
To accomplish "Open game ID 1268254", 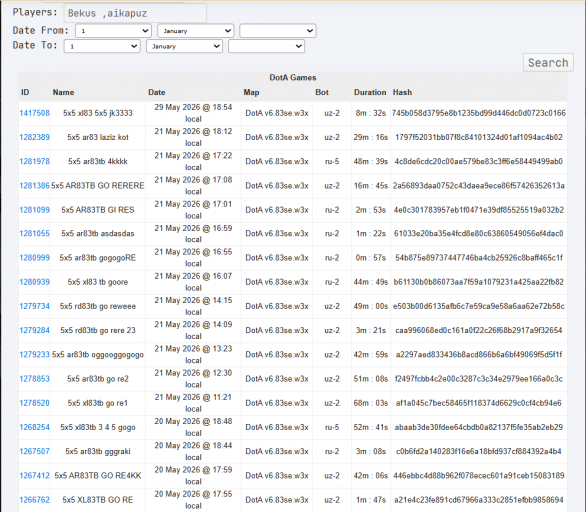I will click(34, 427).
